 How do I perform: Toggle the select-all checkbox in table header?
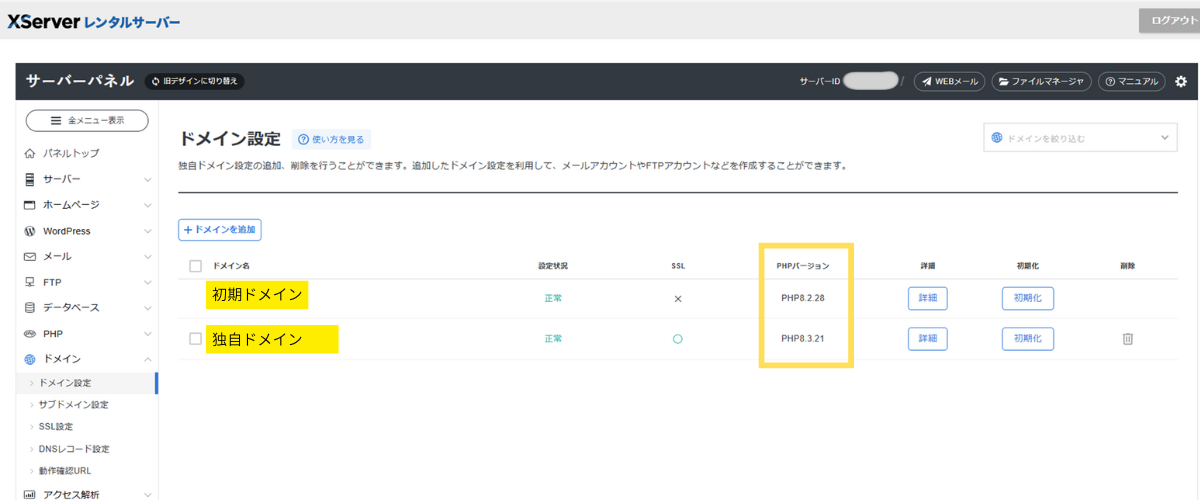pos(196,266)
